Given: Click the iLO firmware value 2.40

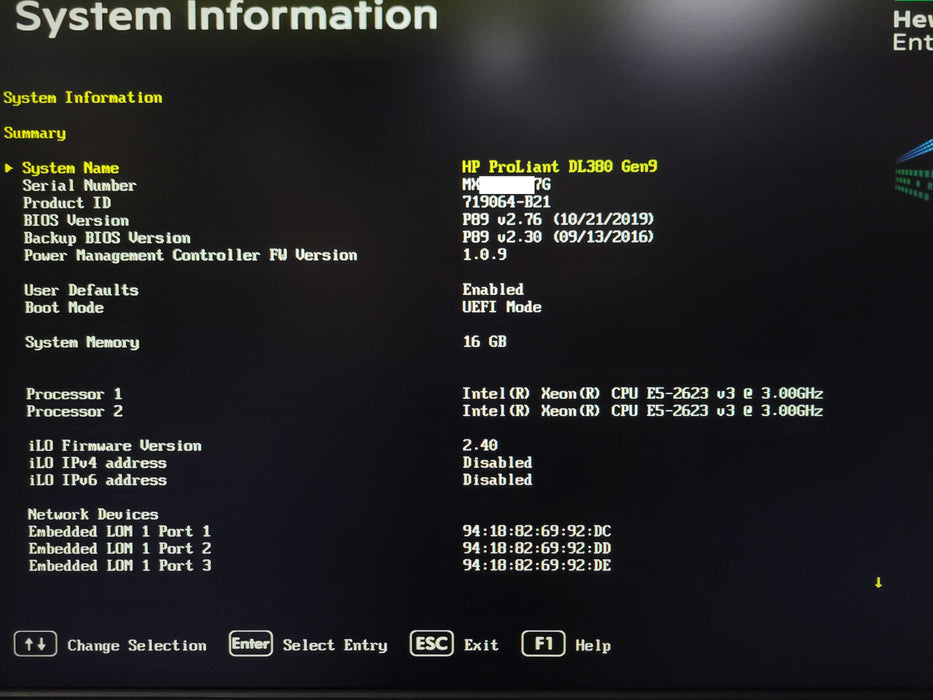Looking at the screenshot, I should [x=480, y=445].
